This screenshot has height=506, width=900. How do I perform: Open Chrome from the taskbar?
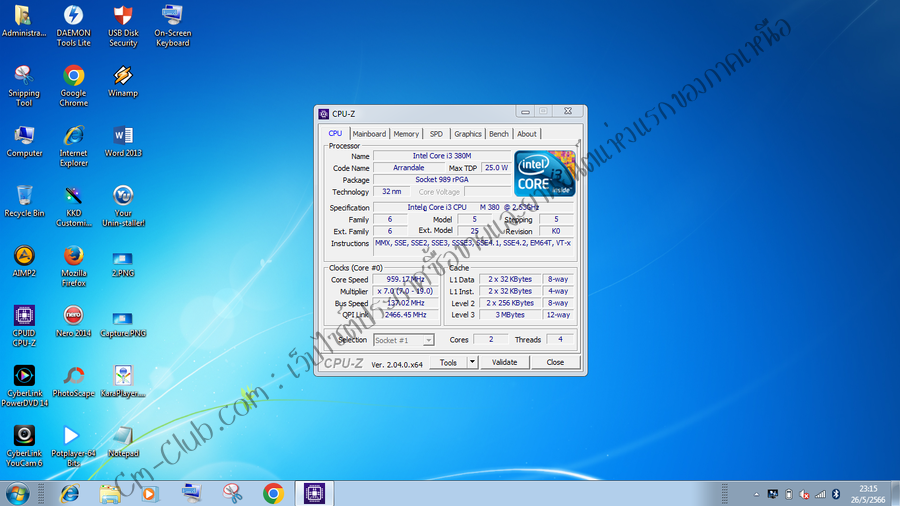(x=273, y=493)
